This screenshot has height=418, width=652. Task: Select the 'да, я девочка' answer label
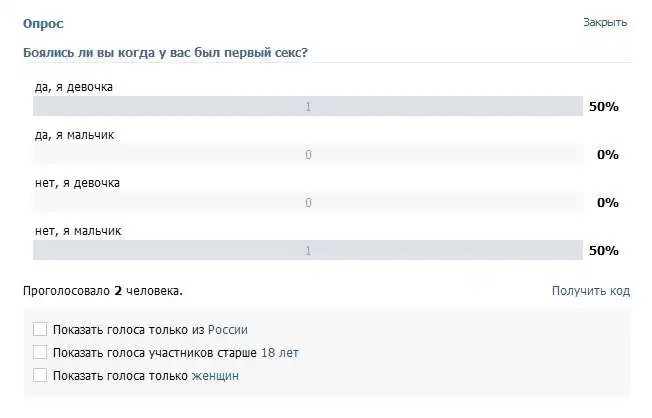coord(74,87)
